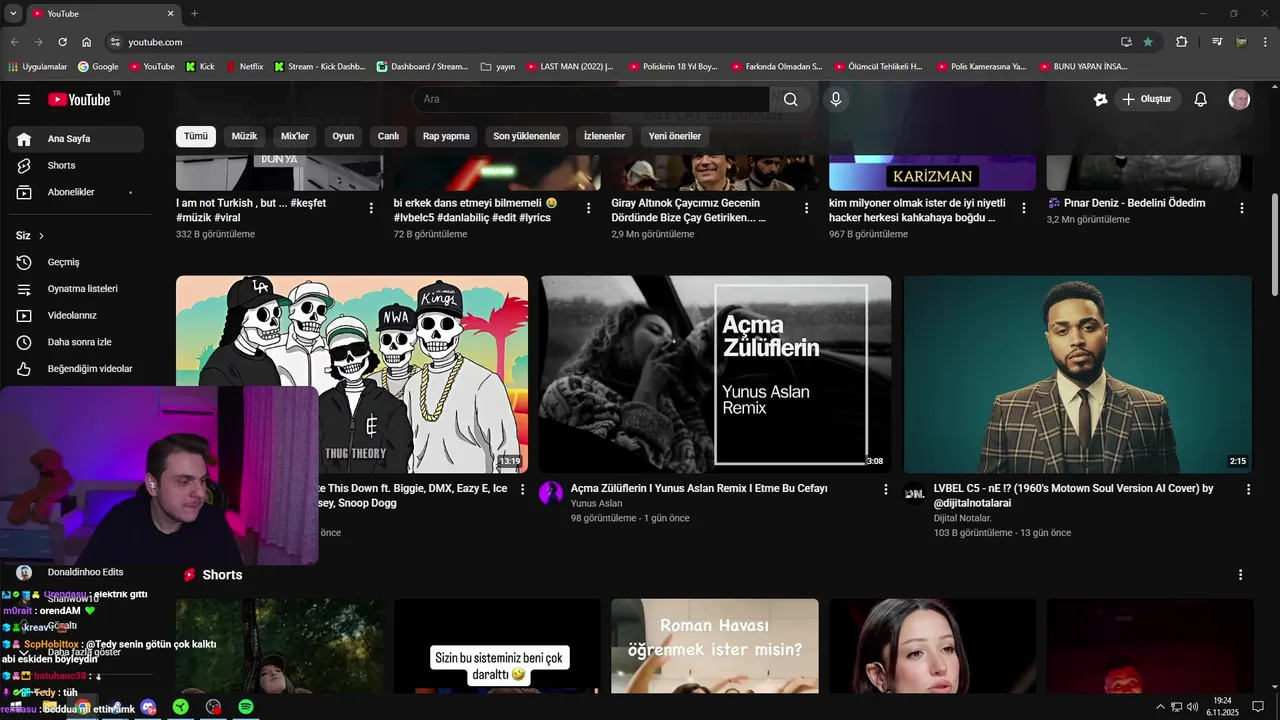Open the Dijital Notalar channel link
Image resolution: width=1280 pixels, height=720 pixels.
963,518
